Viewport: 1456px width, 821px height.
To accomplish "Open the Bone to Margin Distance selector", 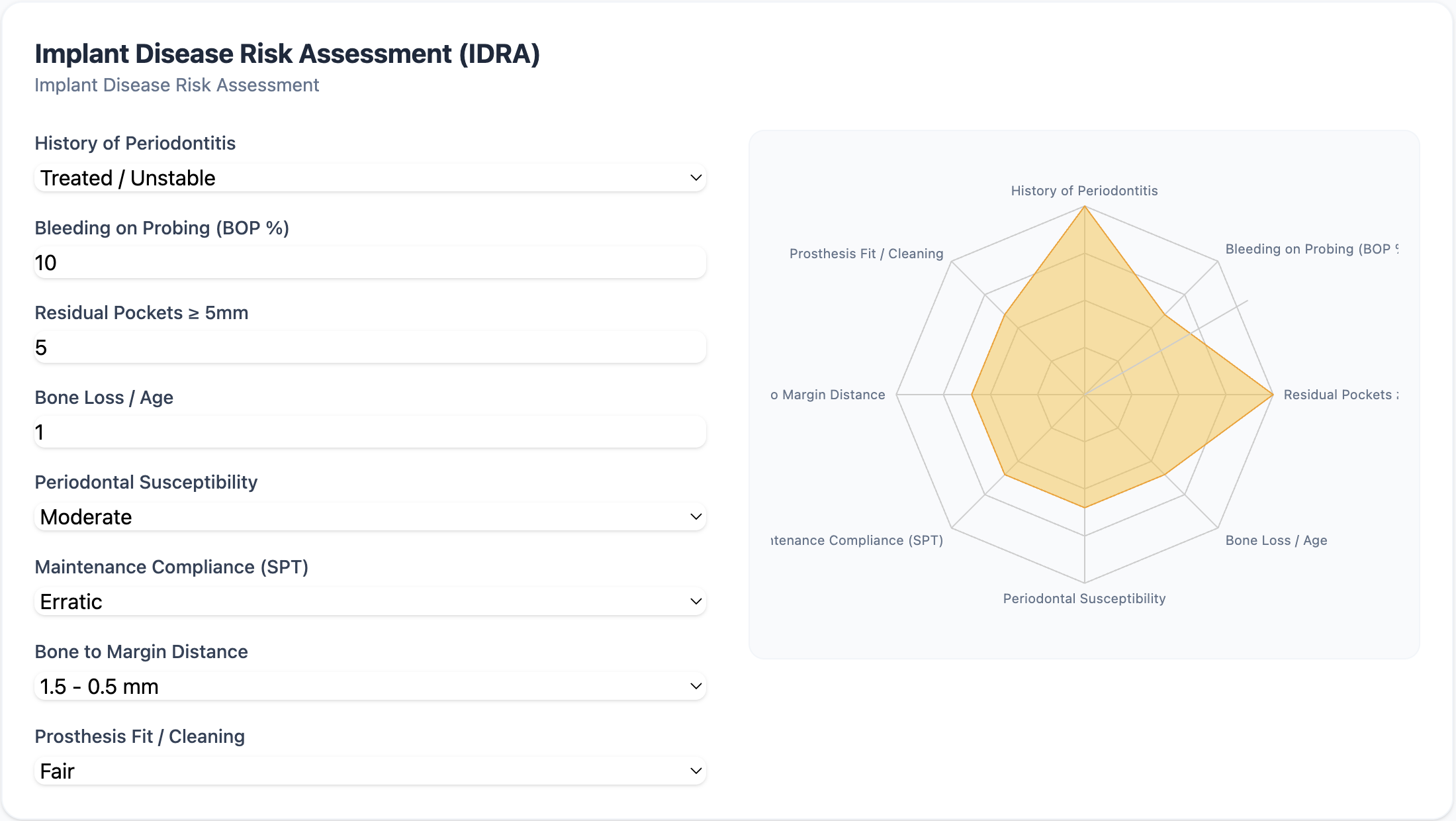I will pyautogui.click(x=370, y=686).
